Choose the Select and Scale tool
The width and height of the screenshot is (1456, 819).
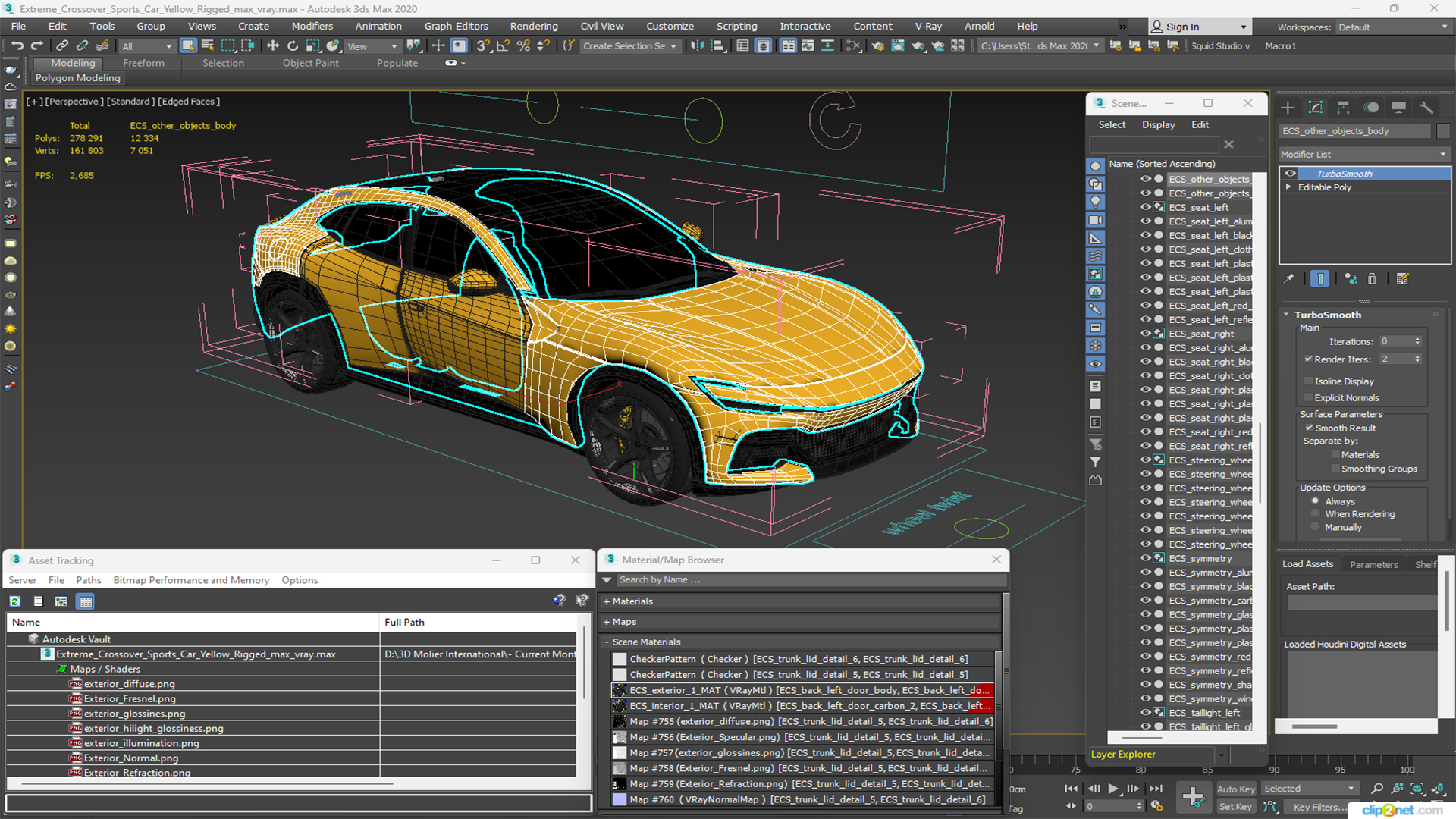coord(312,46)
